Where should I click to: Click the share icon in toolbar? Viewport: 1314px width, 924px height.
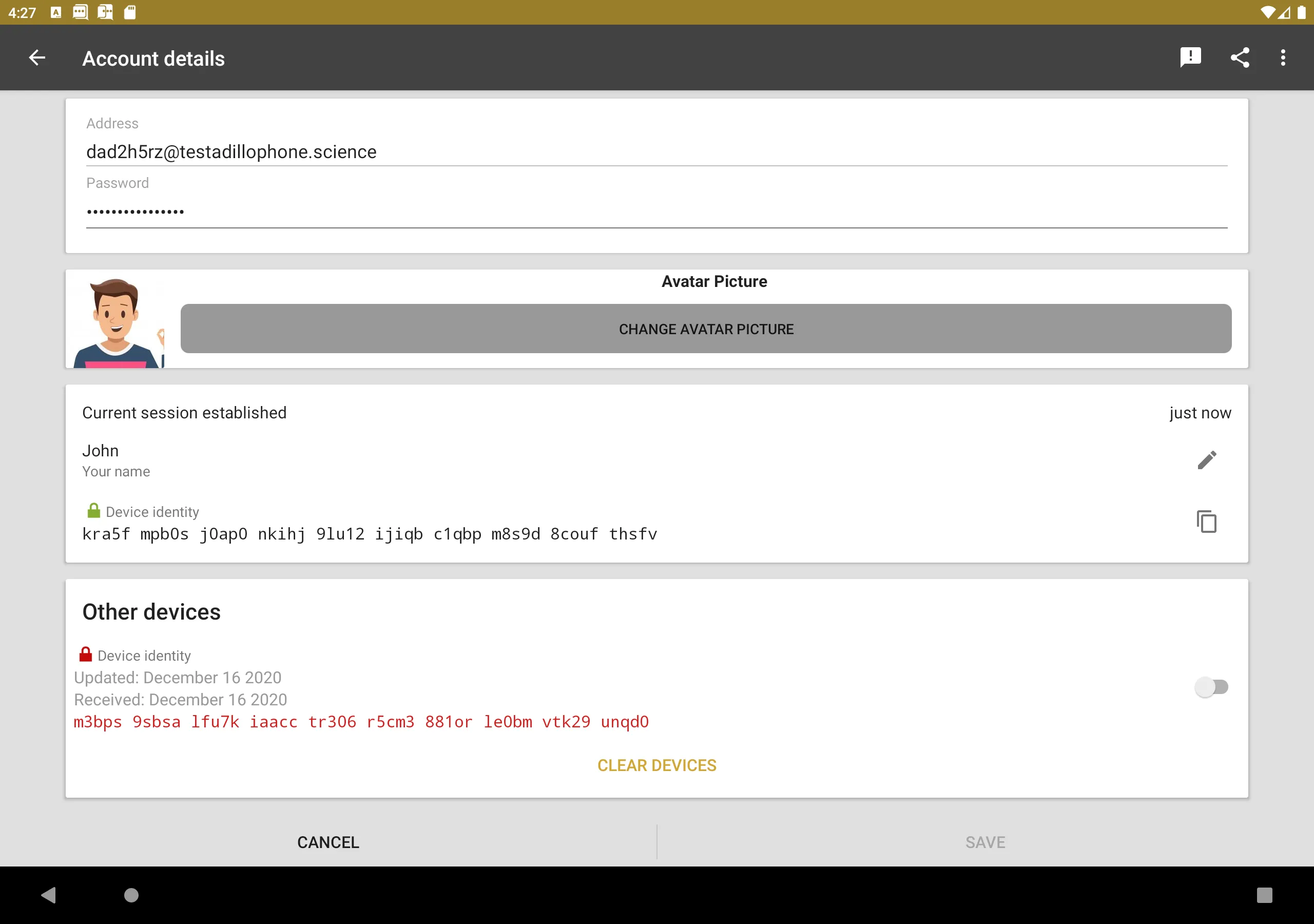click(1240, 57)
